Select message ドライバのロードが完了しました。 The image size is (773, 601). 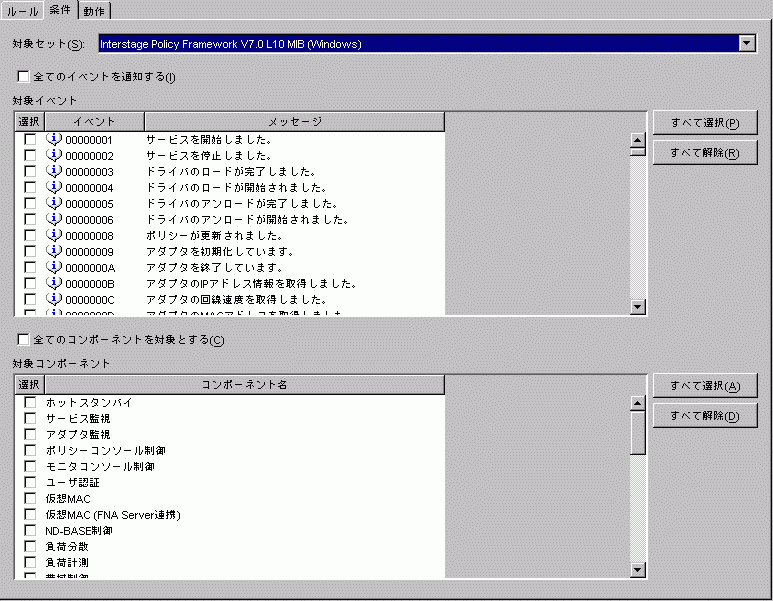coord(231,172)
